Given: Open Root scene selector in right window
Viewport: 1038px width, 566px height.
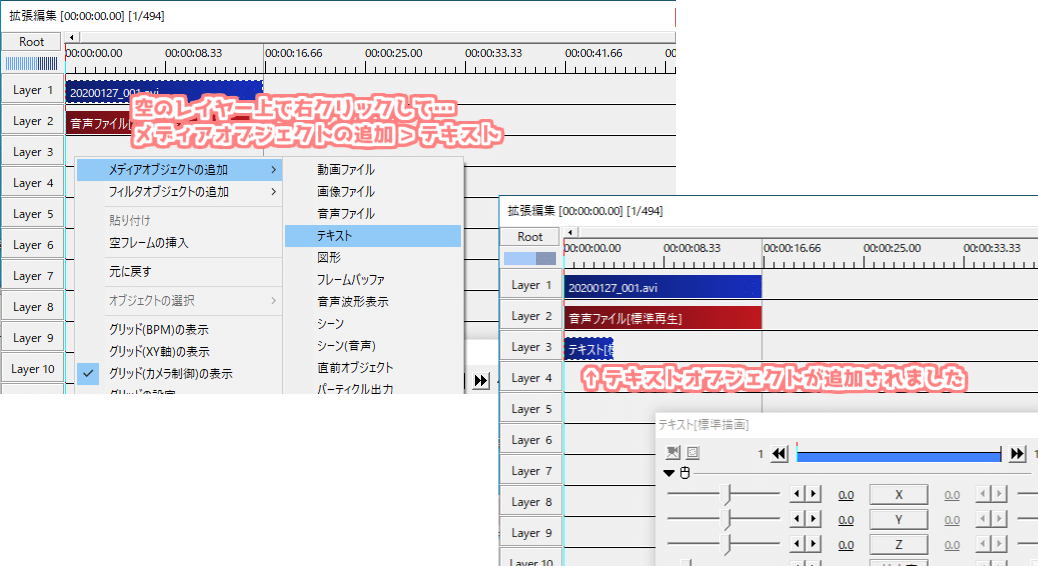Looking at the screenshot, I should (530, 237).
